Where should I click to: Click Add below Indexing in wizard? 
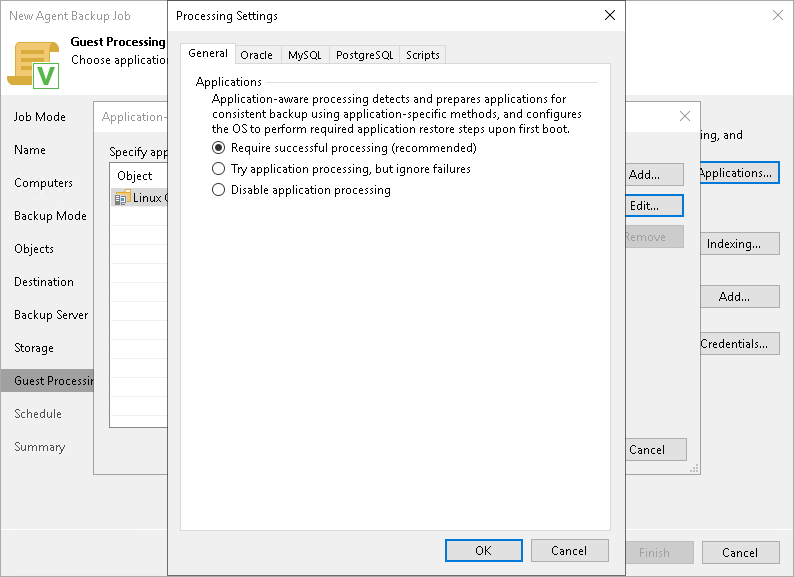point(740,296)
